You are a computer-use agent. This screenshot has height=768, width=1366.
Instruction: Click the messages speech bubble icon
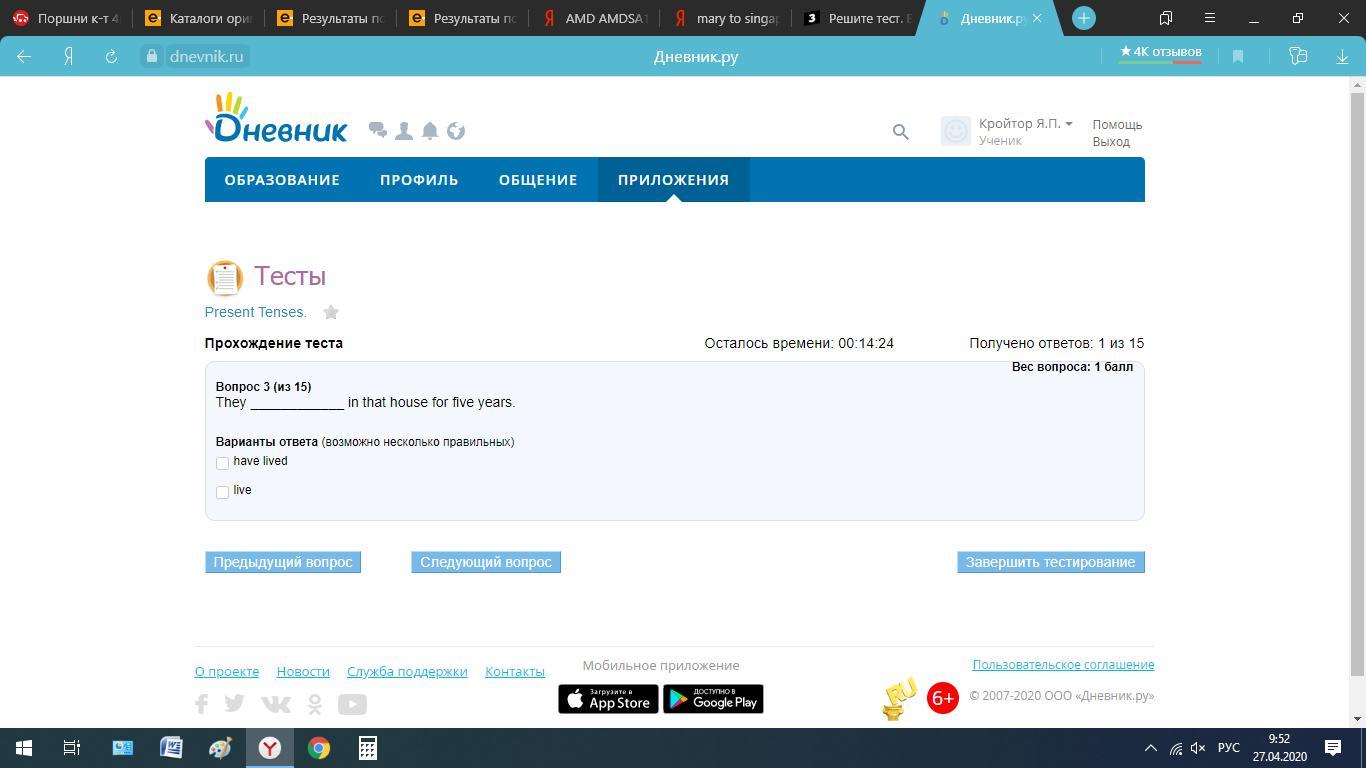tap(377, 131)
